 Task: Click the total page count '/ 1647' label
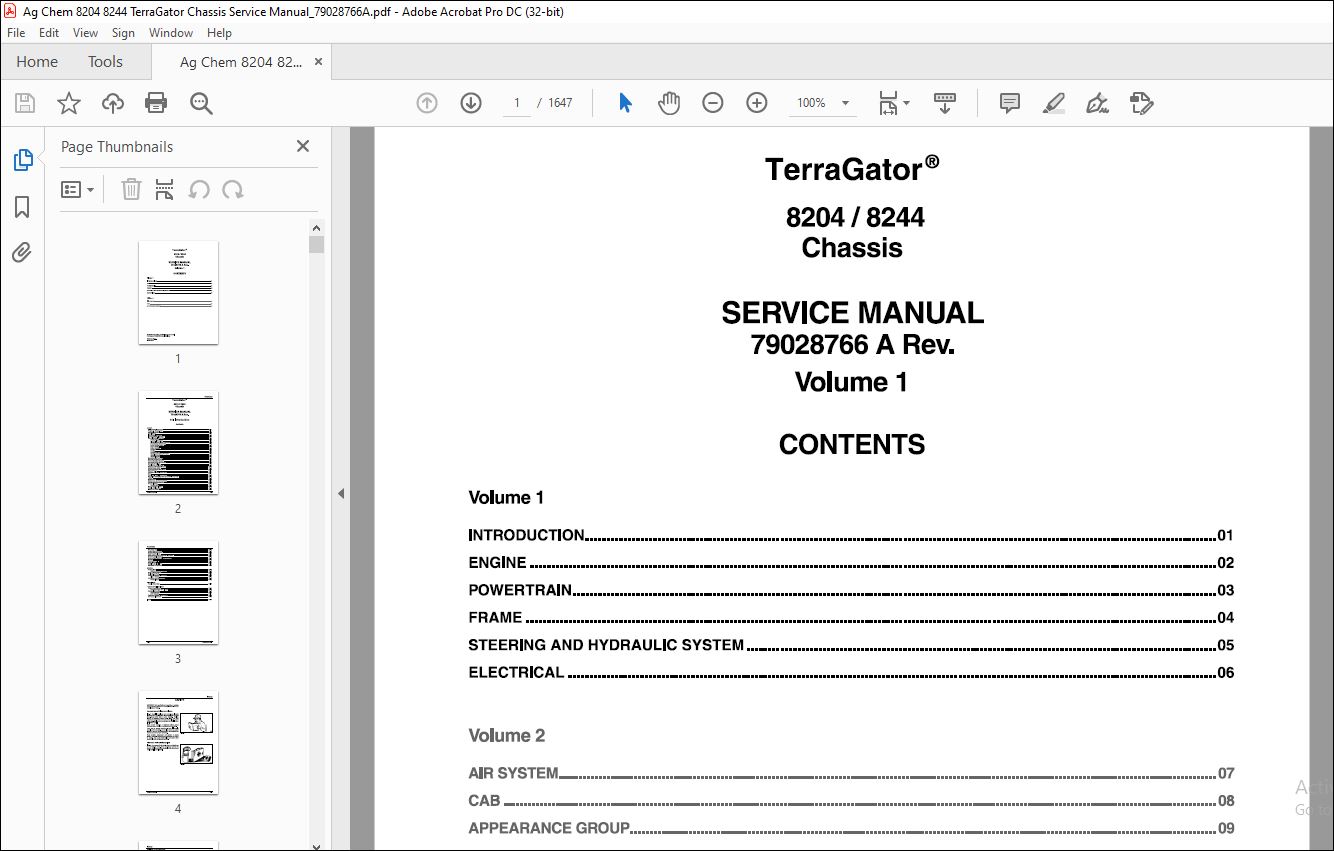(x=555, y=103)
